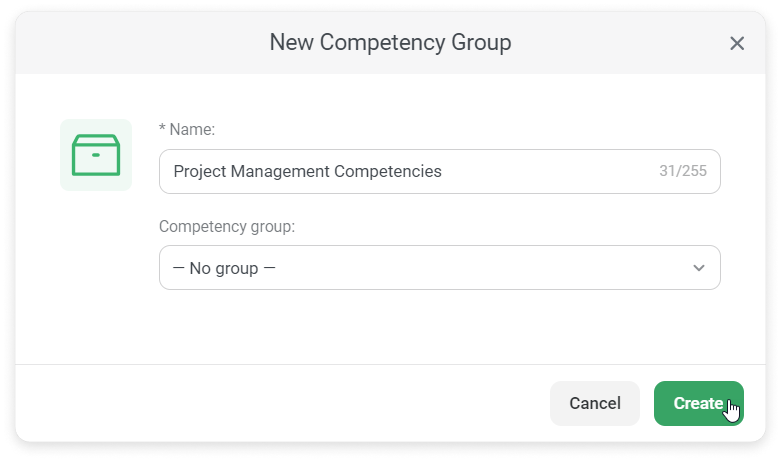
Task: Click the word "Project" in Name field
Action: [200, 171]
